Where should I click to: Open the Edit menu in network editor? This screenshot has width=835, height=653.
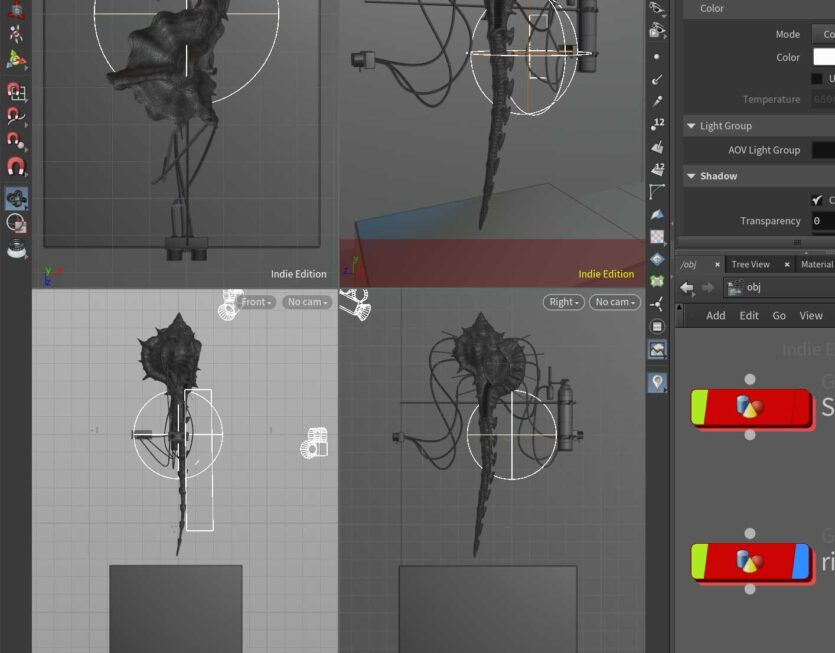tap(749, 315)
